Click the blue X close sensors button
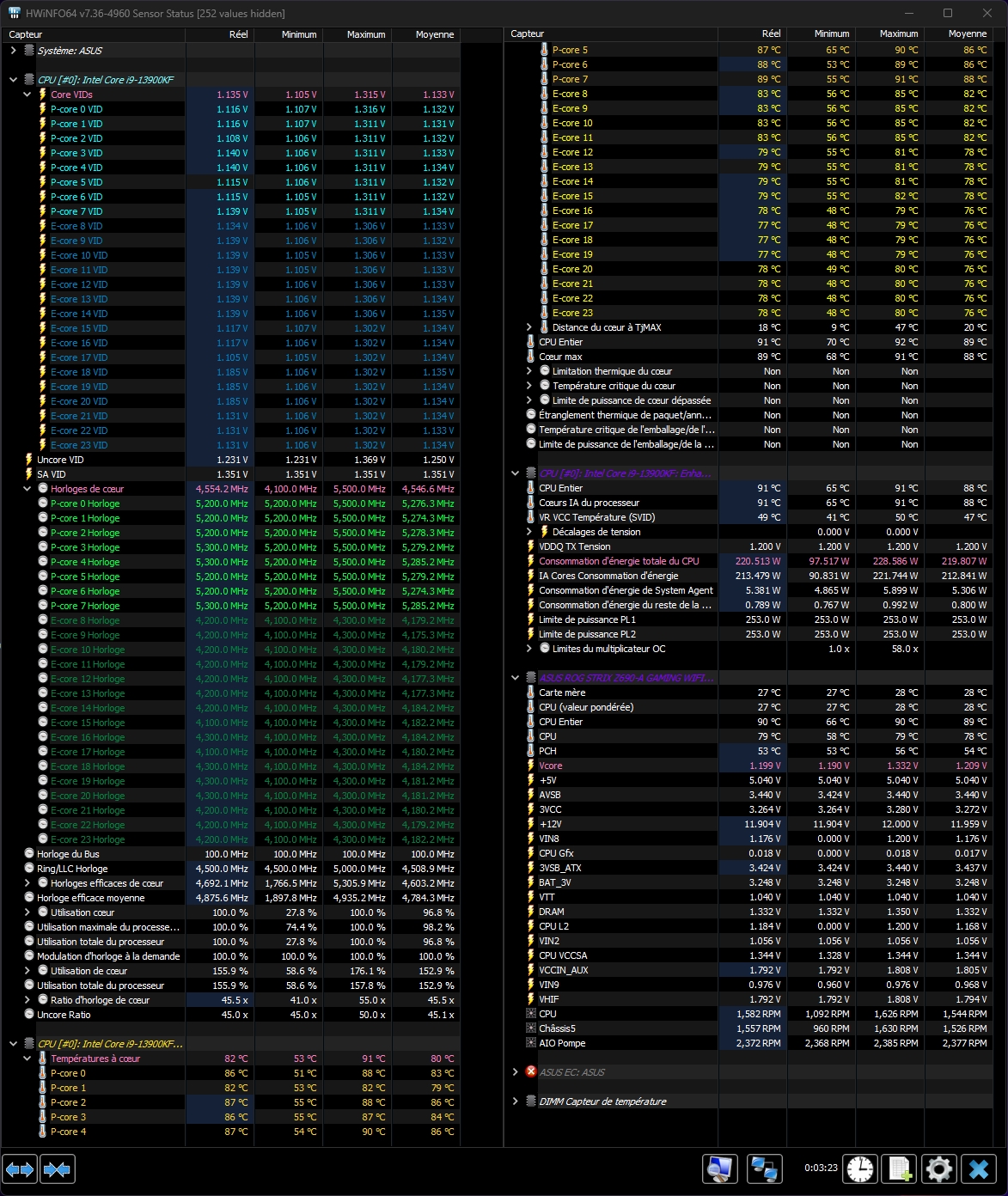Screen dimensions: 1008x1196 click(978, 1169)
